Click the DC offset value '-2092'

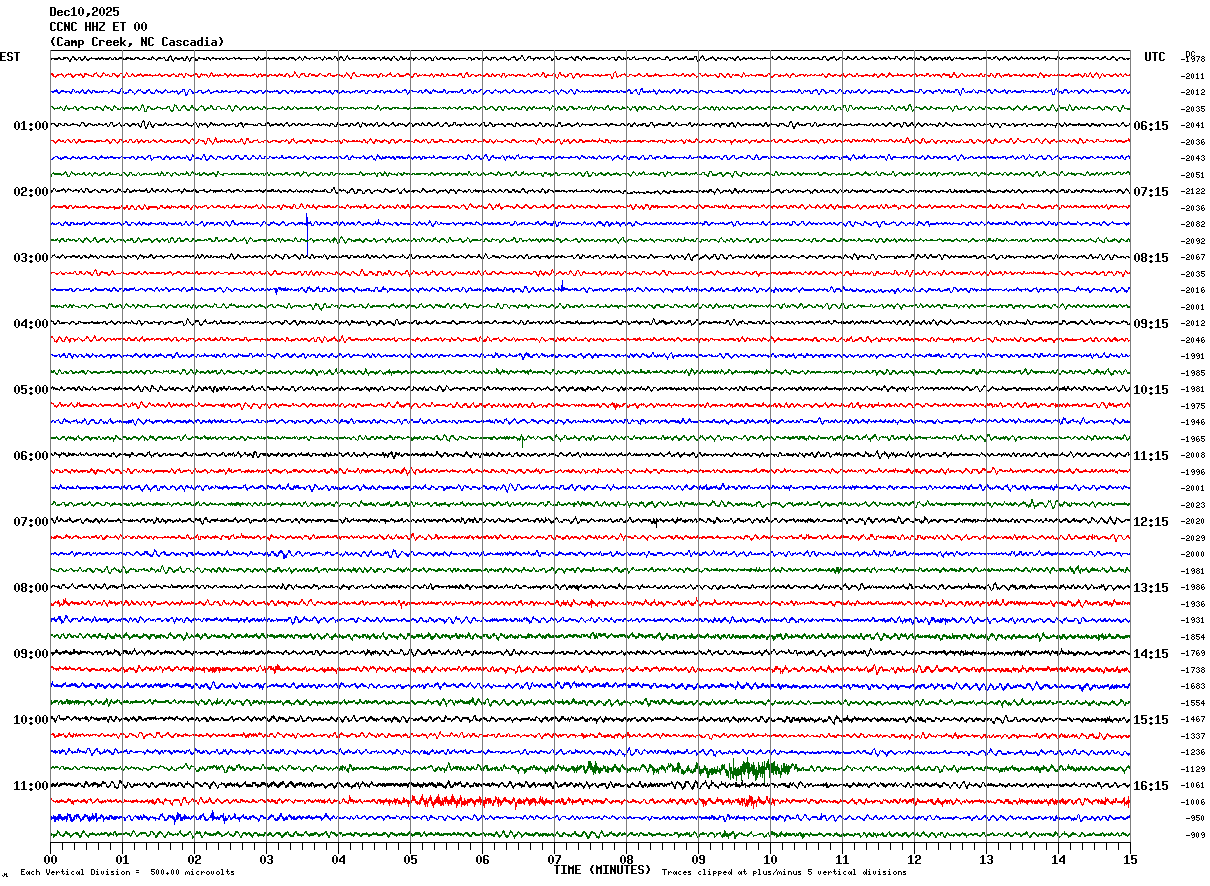click(x=1194, y=241)
